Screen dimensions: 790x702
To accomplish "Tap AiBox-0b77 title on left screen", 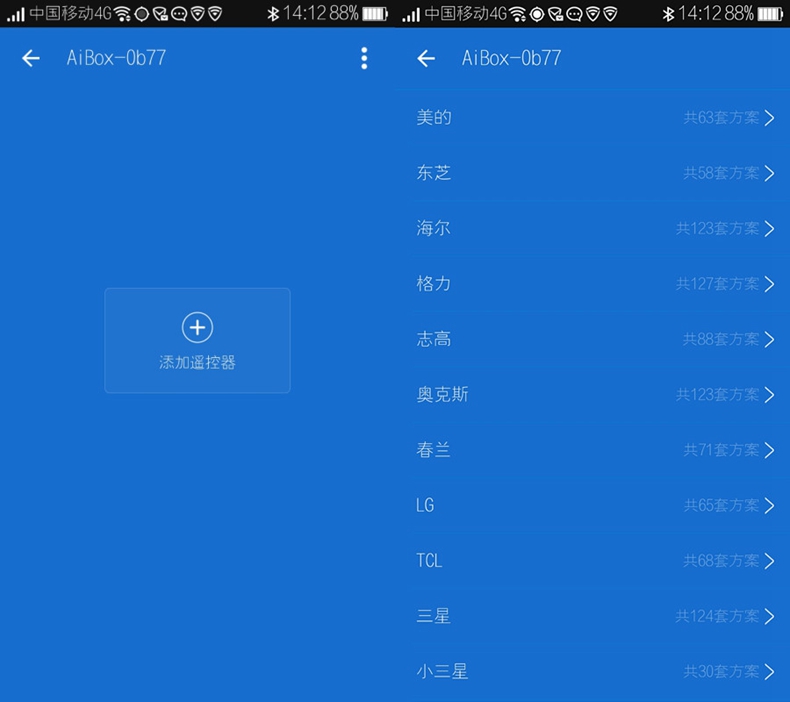I will click(x=116, y=58).
